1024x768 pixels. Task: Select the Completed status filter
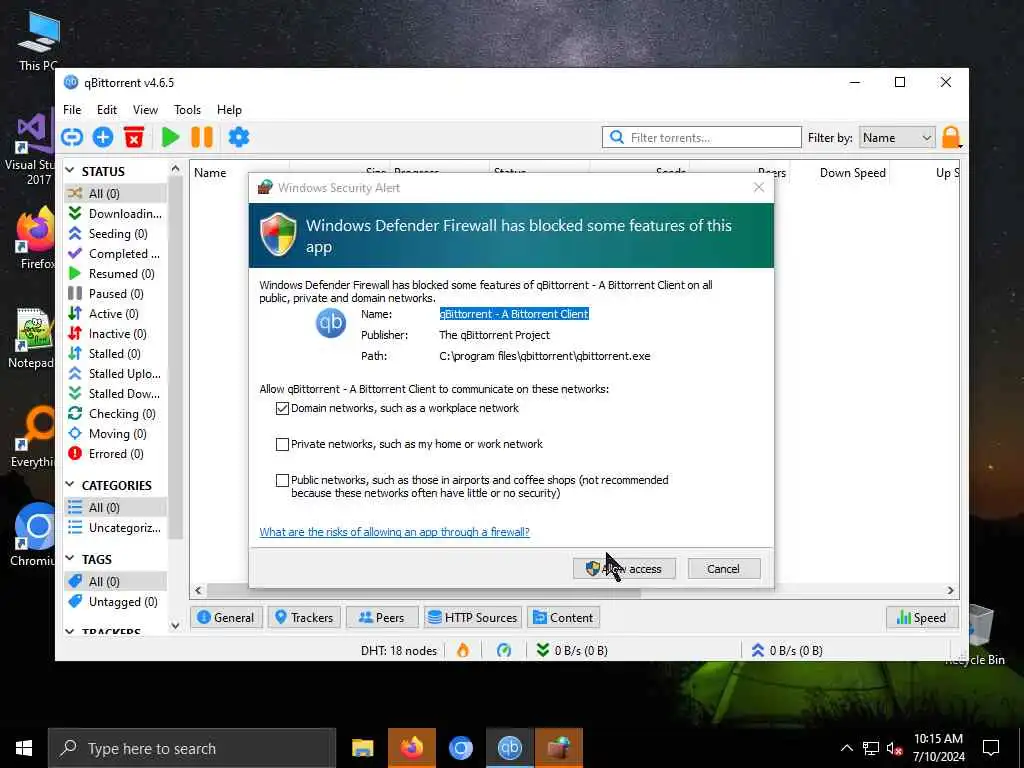click(x=115, y=253)
